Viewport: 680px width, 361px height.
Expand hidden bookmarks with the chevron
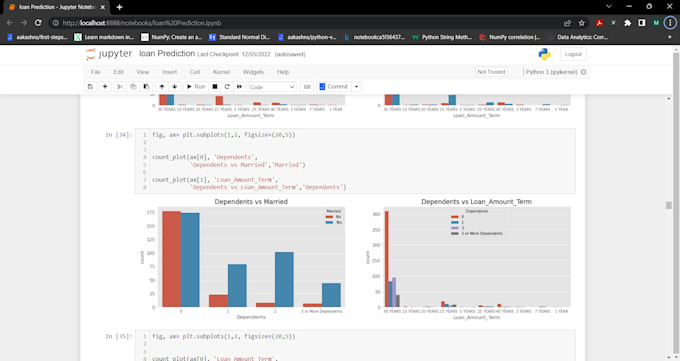[x=669, y=37]
